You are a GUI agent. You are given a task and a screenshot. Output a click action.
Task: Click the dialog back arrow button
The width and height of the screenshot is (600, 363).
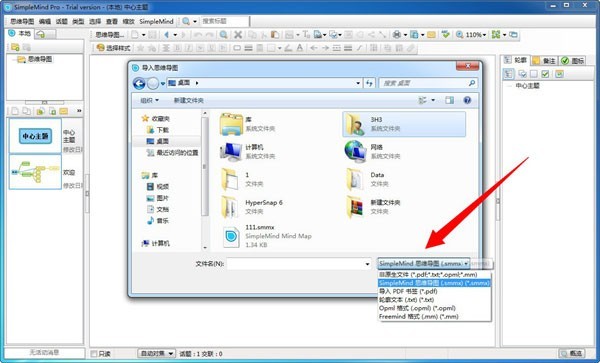coord(139,83)
